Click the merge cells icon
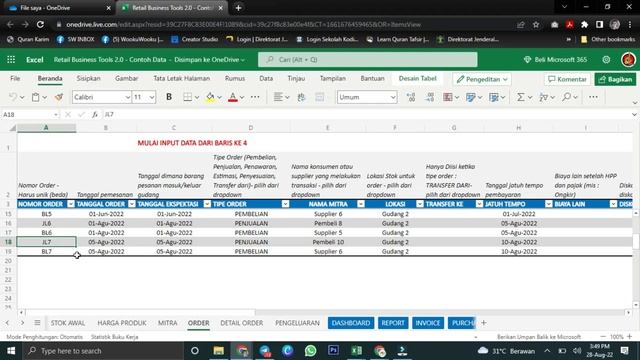Image resolution: width=640 pixels, height=360 pixels. [320, 97]
